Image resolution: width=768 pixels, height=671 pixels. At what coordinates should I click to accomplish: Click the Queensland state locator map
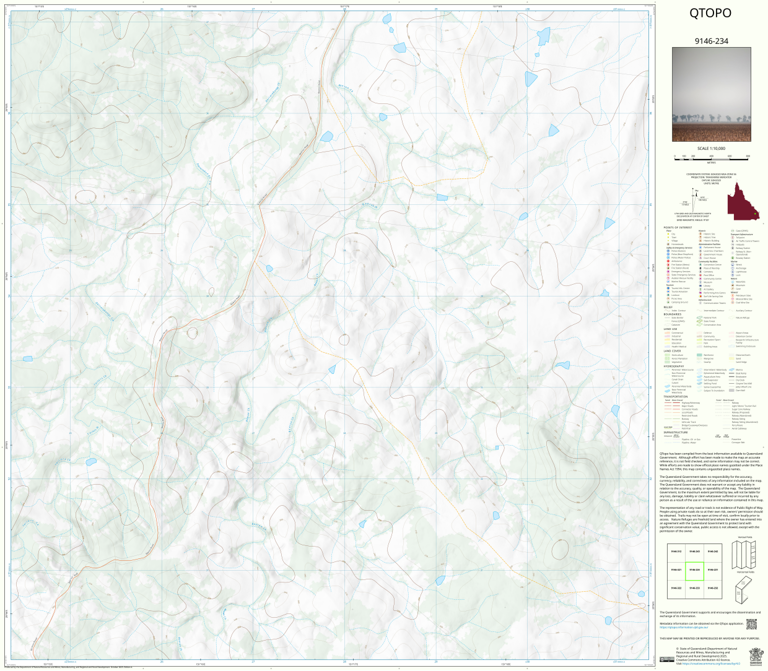743,201
